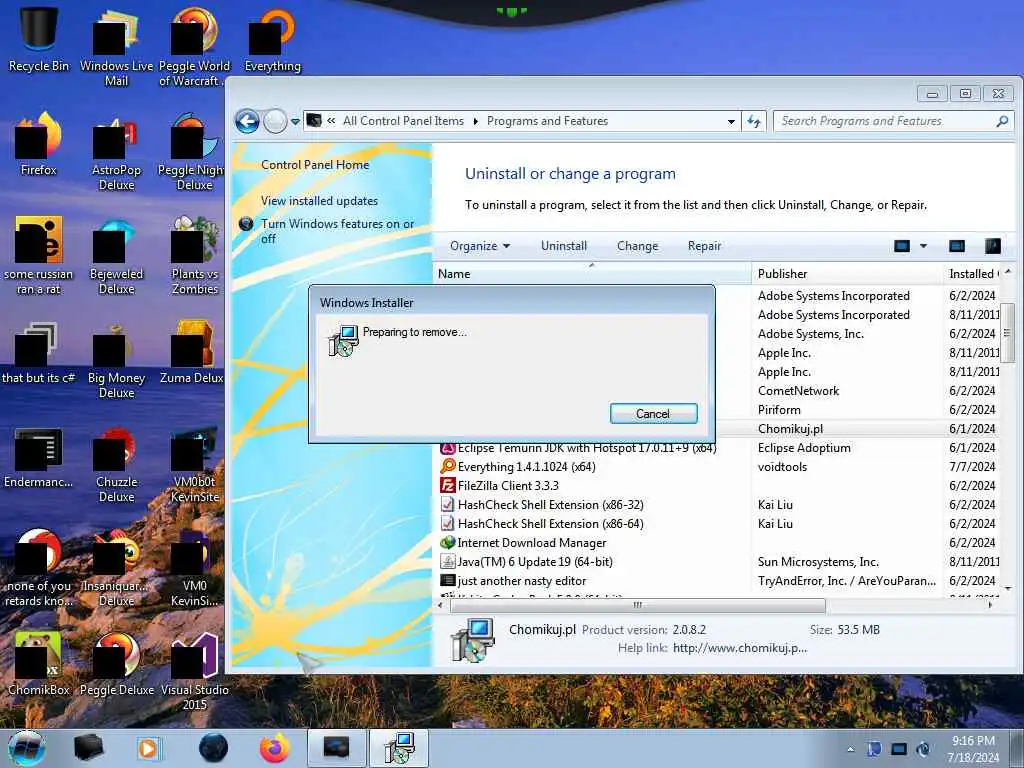The image size is (1024, 768).
Task: Click the Back arrow in Programs and Features
Action: [x=248, y=121]
